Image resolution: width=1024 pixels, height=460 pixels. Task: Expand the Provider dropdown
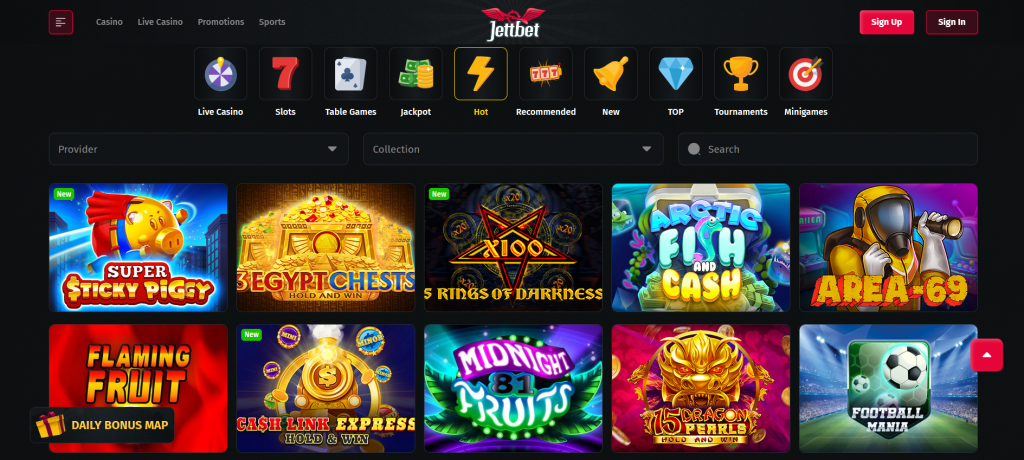click(x=199, y=149)
